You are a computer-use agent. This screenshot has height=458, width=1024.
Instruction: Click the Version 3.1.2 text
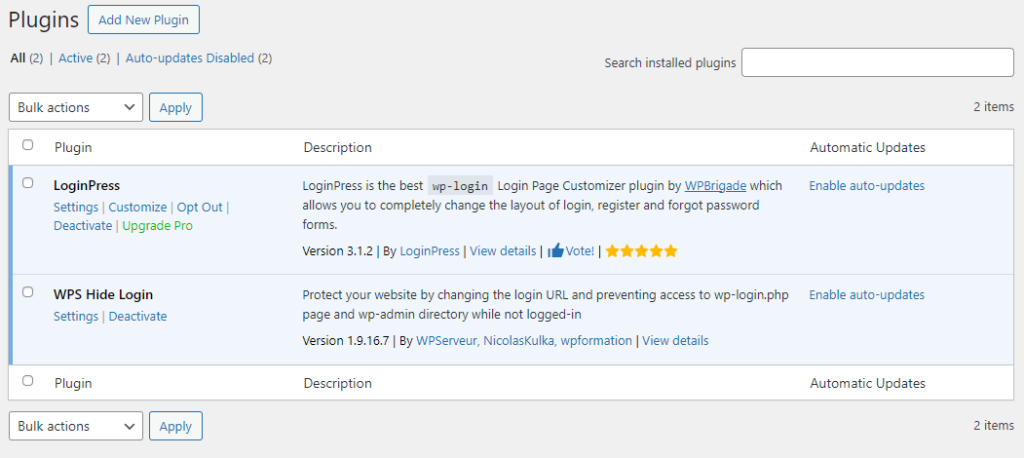point(338,251)
